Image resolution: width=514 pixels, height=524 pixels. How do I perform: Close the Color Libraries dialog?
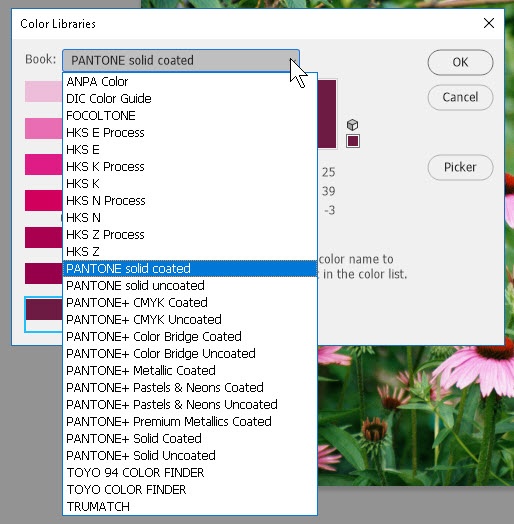[489, 23]
